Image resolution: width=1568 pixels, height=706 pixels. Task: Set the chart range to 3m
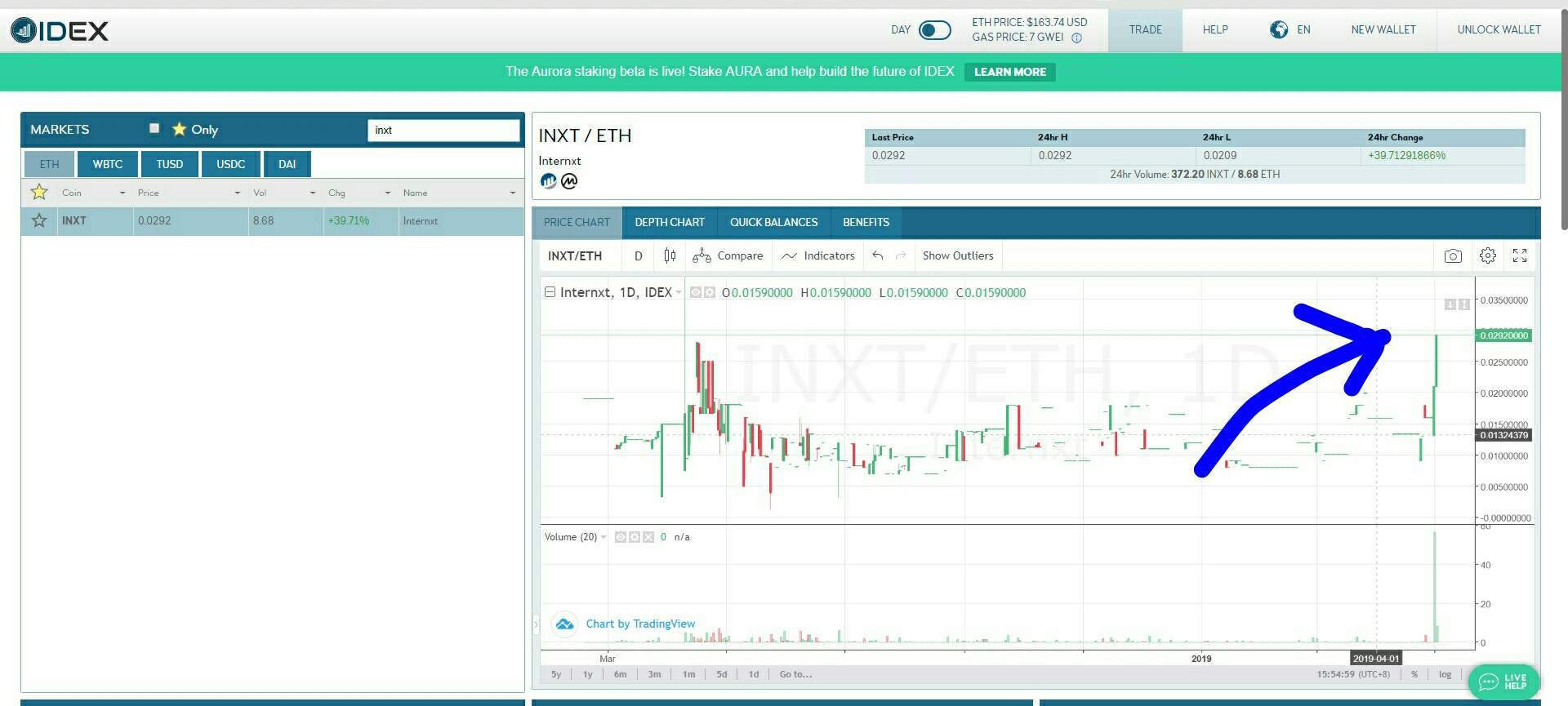click(x=654, y=675)
